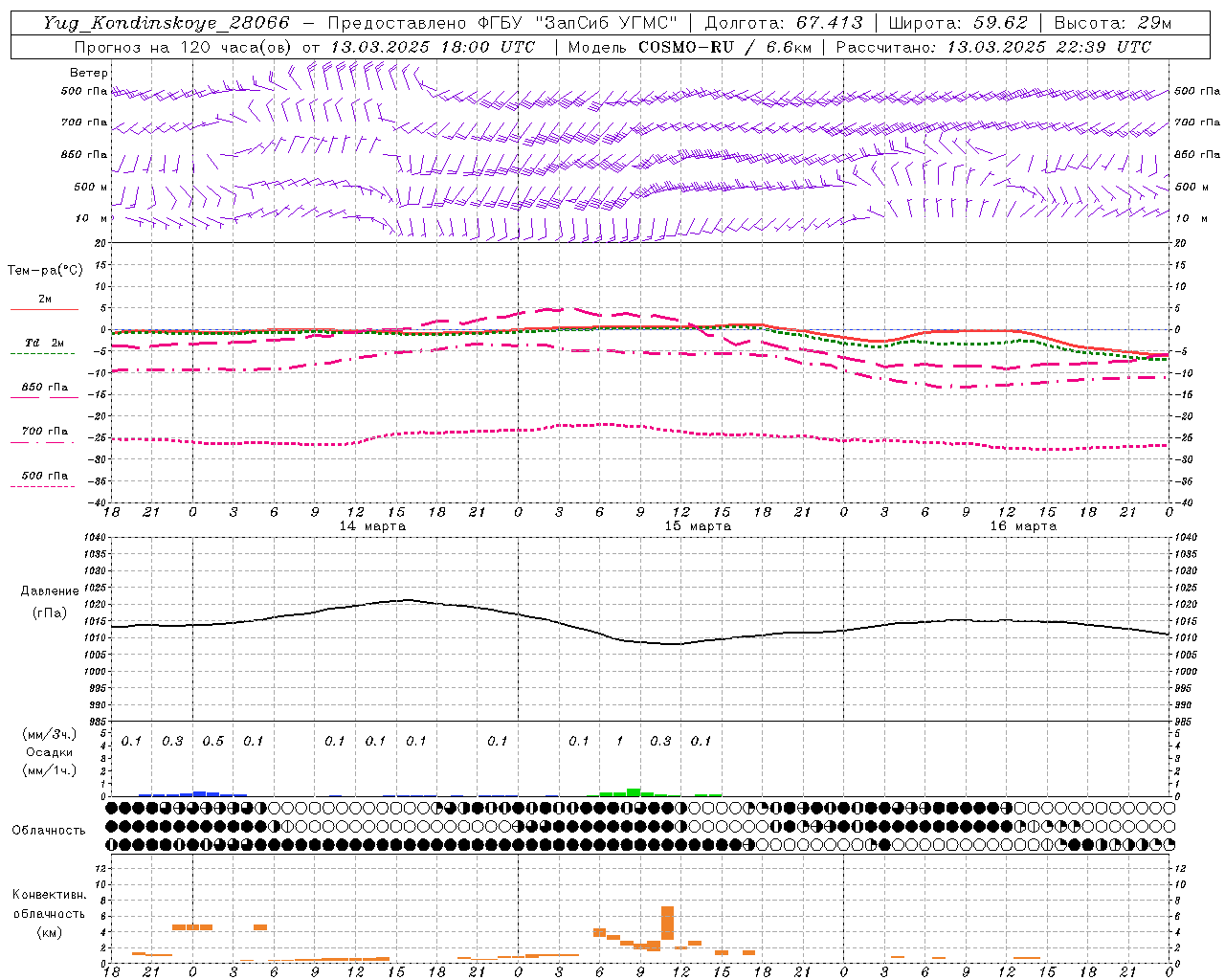The image size is (1225, 980).
Task: Click the Рассчитано: 13.03.2025 22:39 UTC timestamp
Action: pos(994,47)
